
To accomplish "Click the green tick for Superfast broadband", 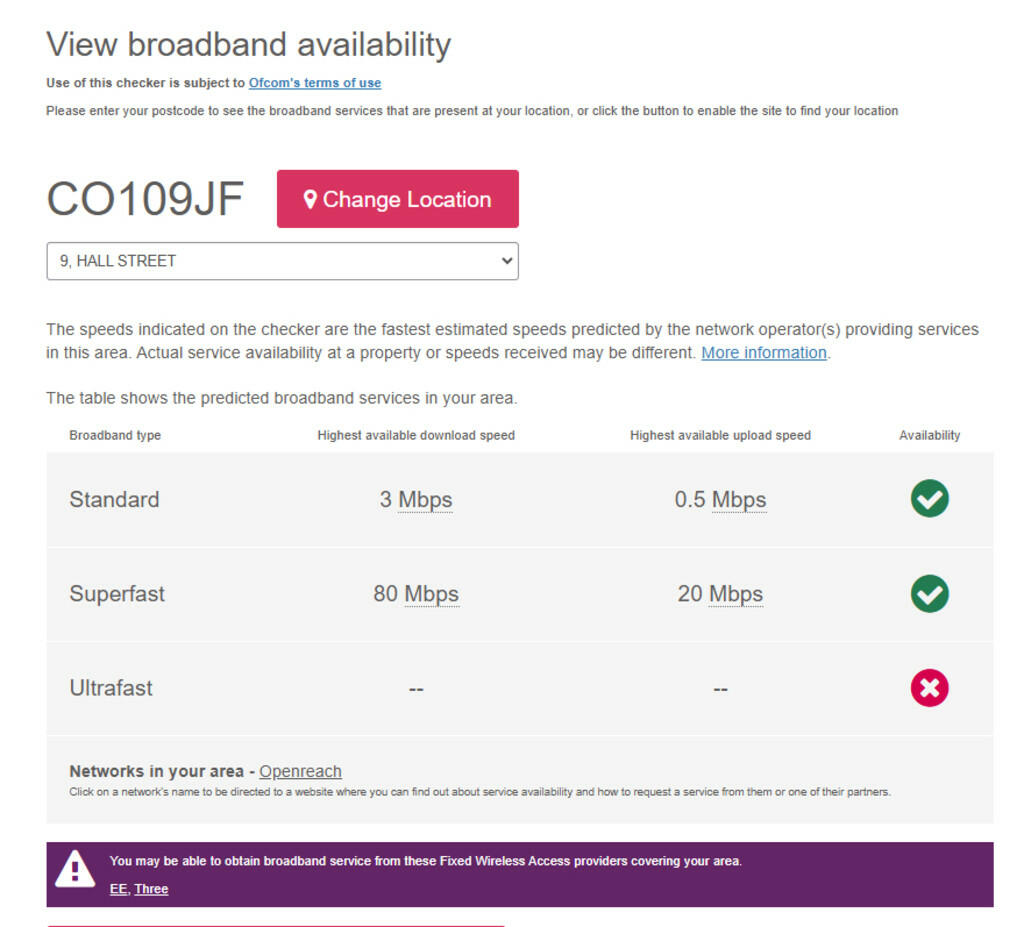I will click(929, 593).
